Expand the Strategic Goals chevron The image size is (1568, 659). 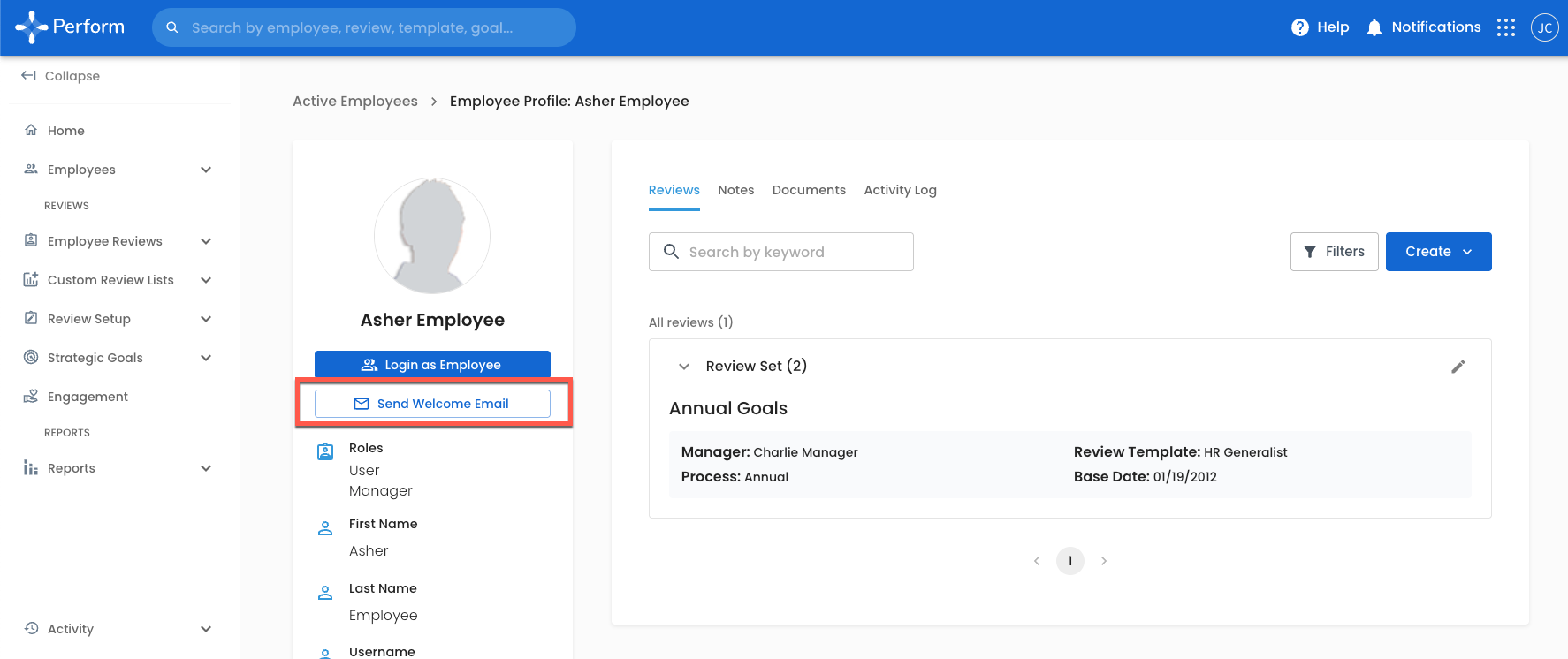point(206,358)
